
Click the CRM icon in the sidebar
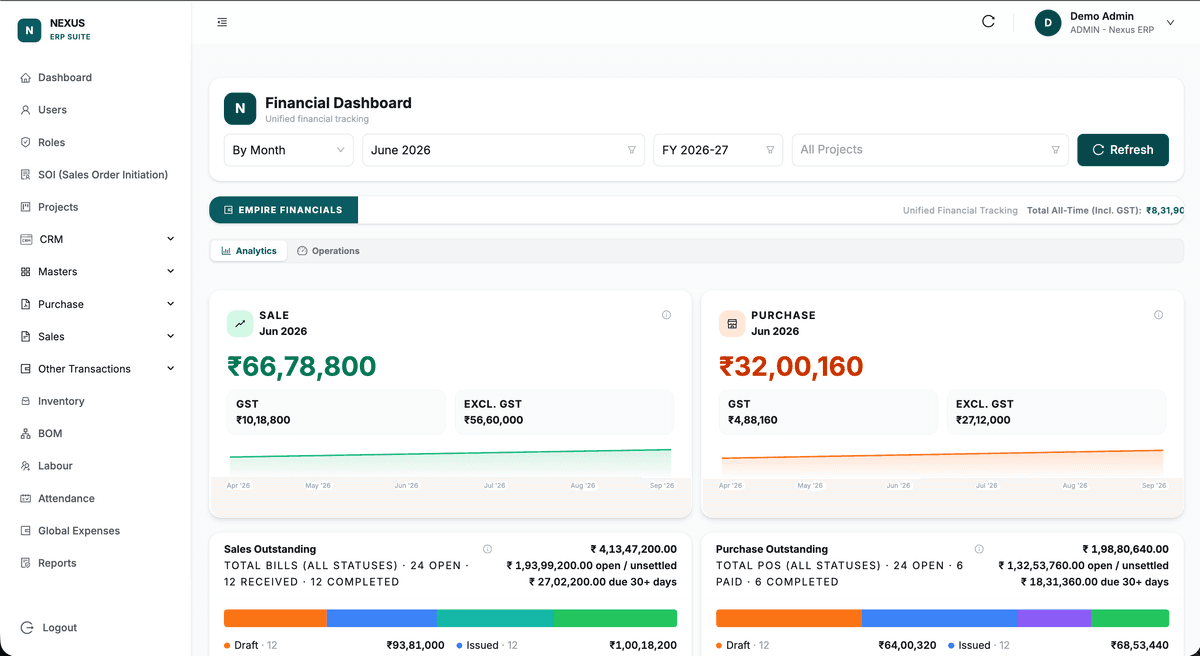[x=26, y=239]
